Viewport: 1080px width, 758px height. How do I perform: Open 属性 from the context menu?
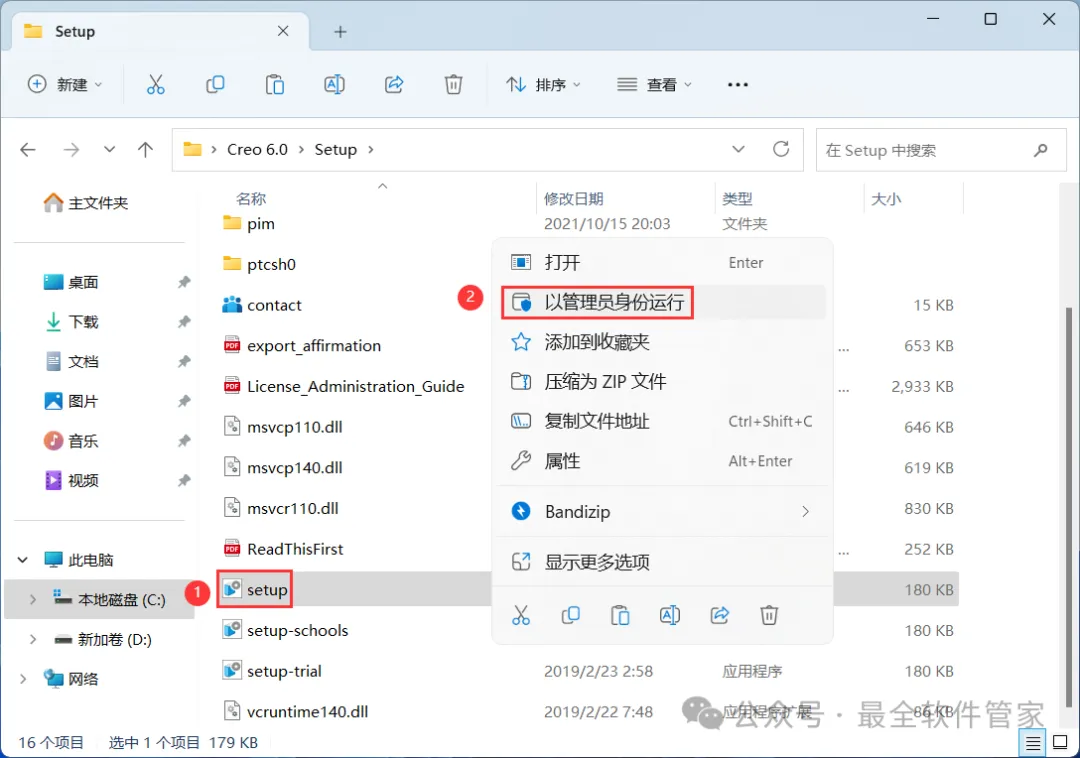[x=661, y=461]
